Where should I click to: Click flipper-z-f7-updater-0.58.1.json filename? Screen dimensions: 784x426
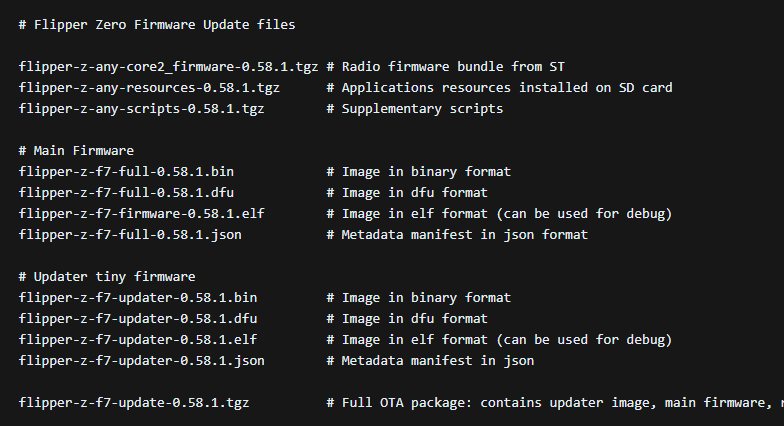point(142,360)
